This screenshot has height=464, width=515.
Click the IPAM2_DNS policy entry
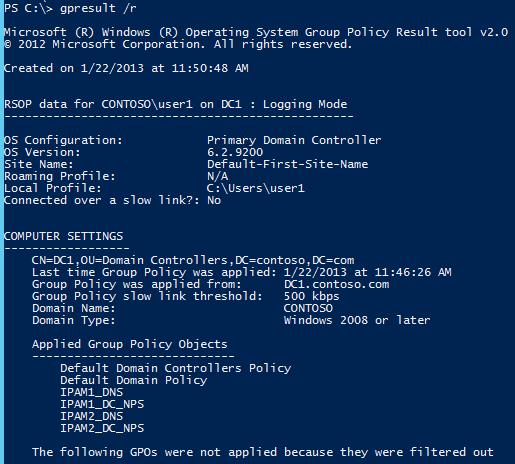click(92, 416)
